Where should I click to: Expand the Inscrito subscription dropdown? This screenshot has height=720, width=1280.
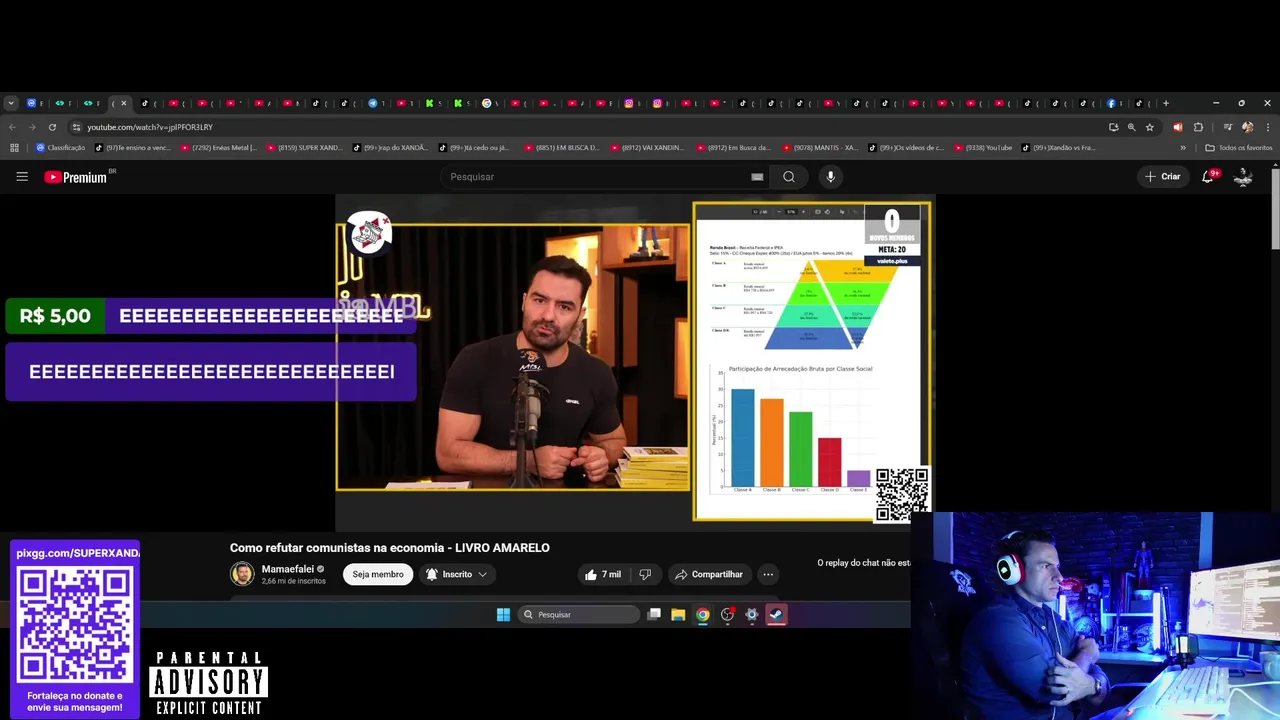(457, 574)
